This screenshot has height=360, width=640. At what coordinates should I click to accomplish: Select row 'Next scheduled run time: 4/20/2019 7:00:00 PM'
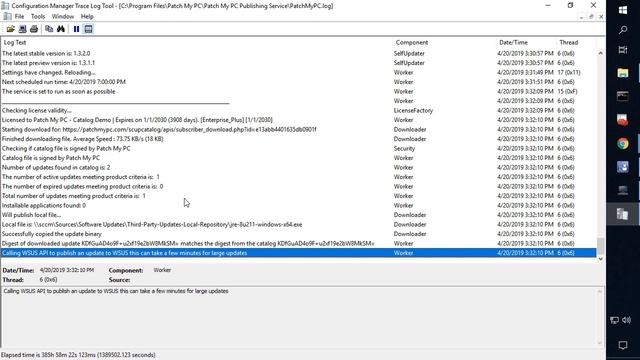point(298,82)
